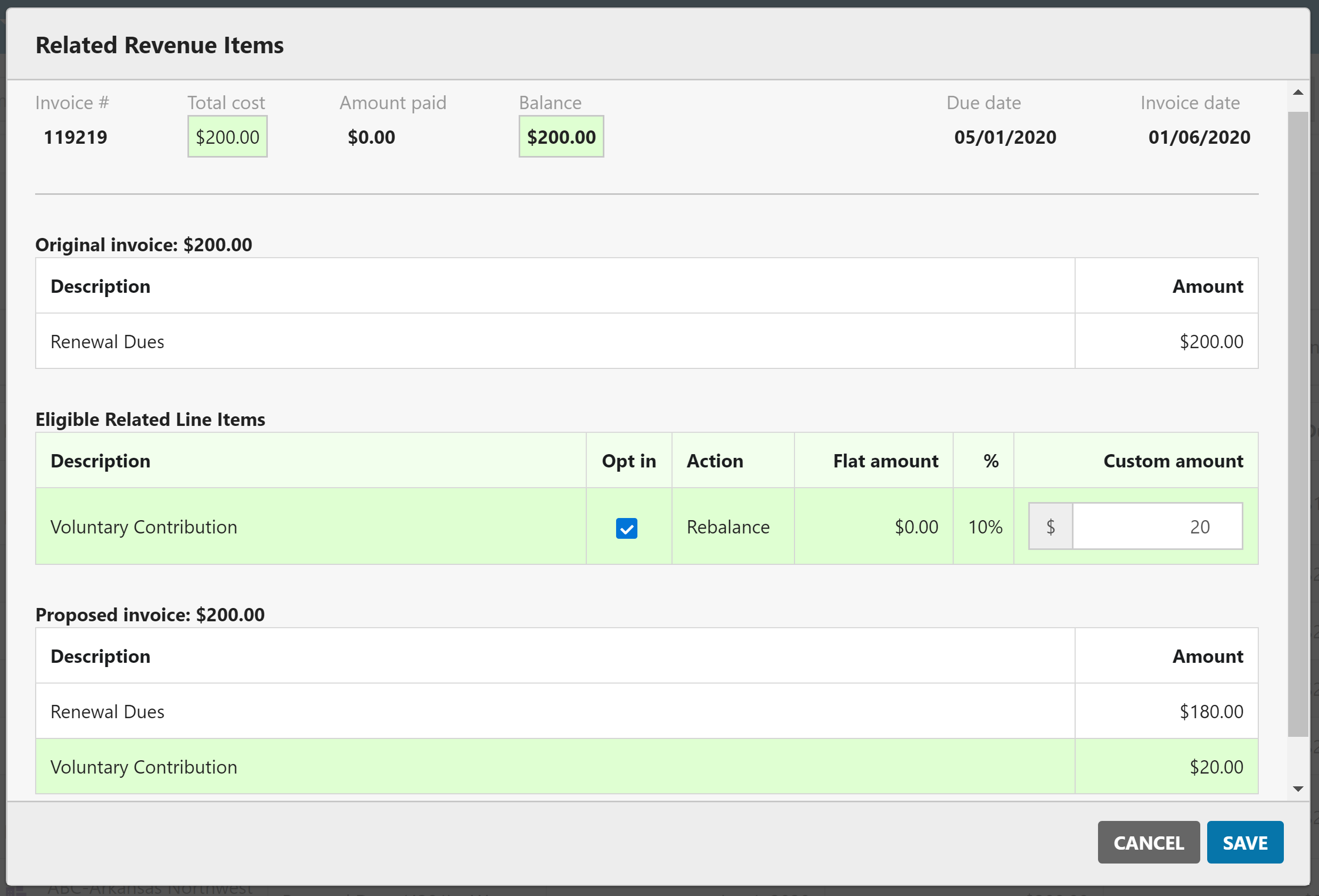
Task: Click the scrollbar down arrow
Action: tap(1299, 788)
